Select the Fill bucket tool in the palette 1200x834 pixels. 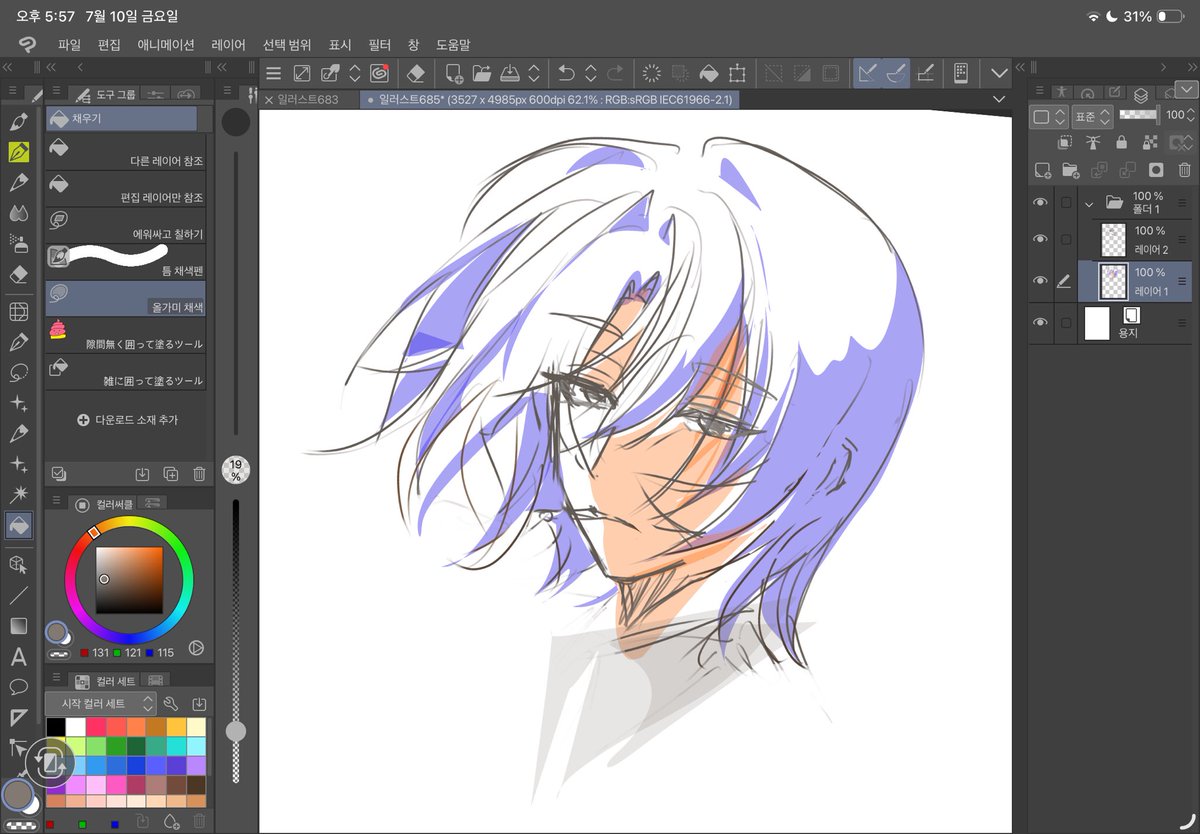point(18,524)
